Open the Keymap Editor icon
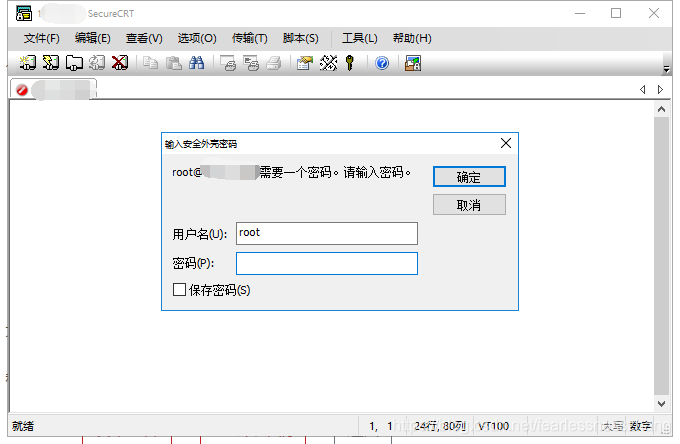 (x=328, y=63)
